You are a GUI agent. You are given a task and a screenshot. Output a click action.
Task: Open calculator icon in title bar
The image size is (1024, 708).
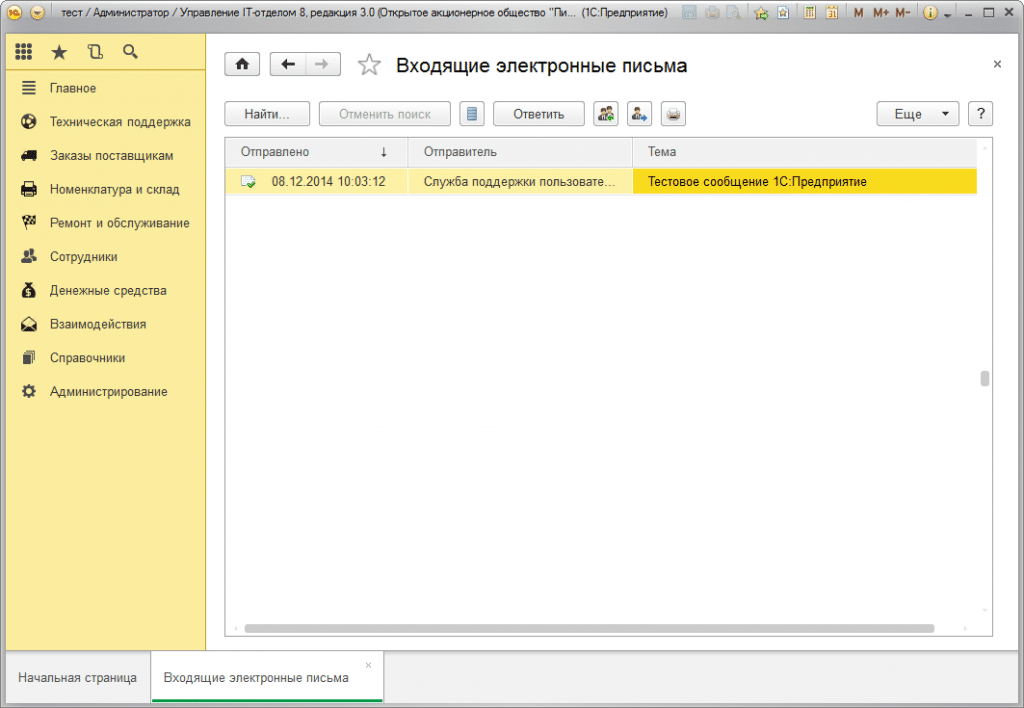click(809, 12)
